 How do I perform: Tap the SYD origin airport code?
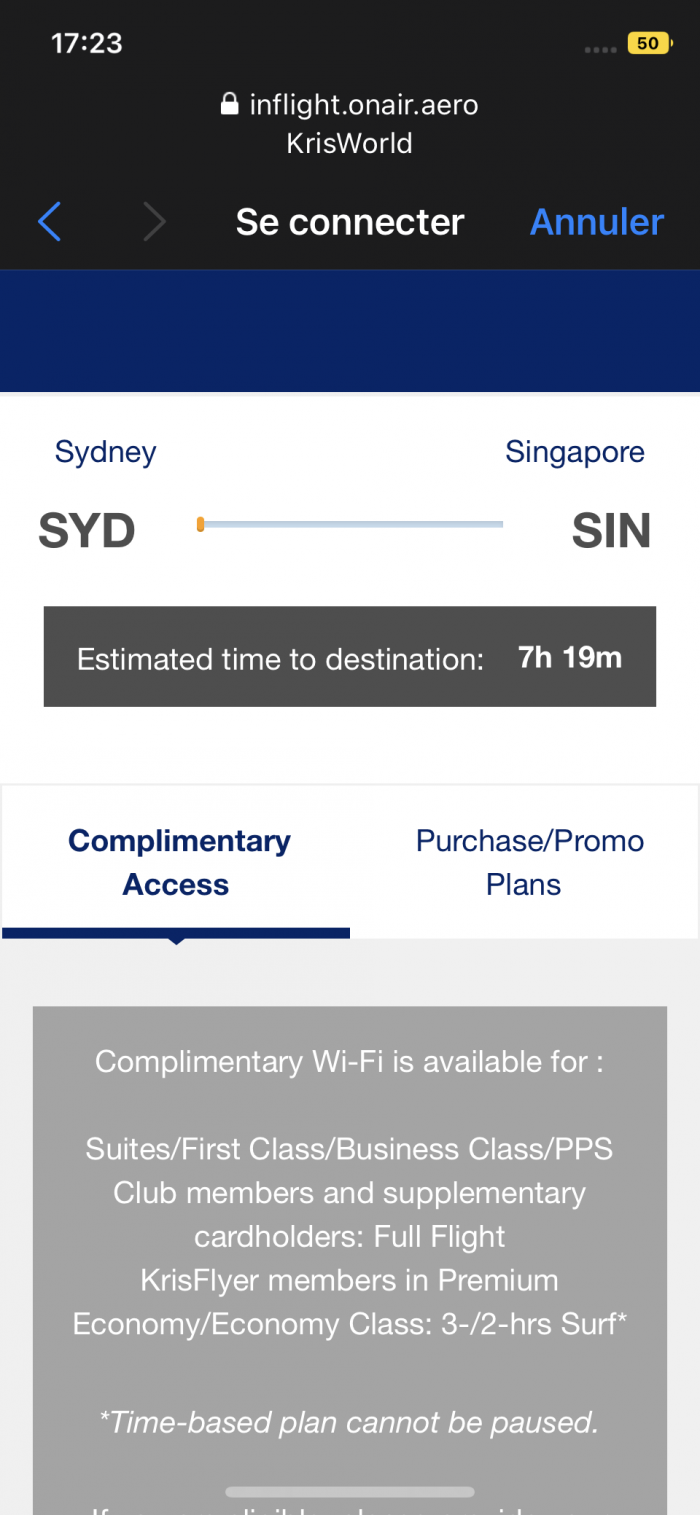[87, 531]
